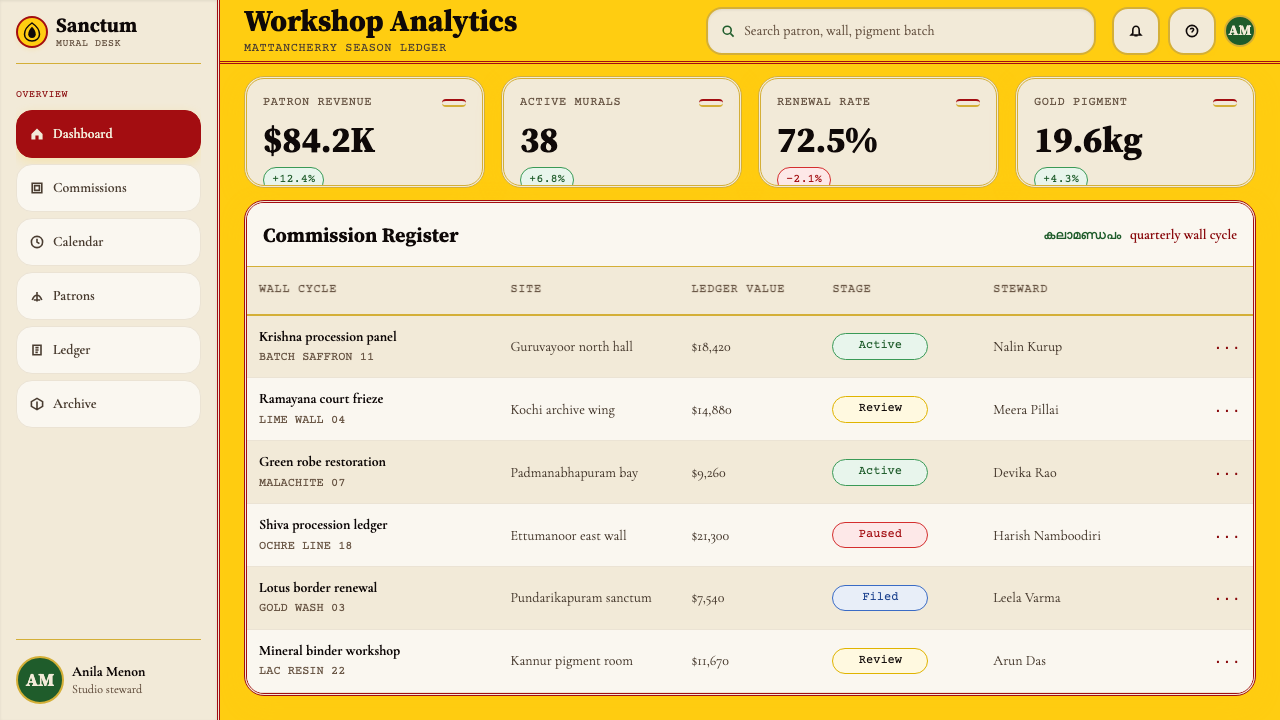Click the search magnifier icon
Image resolution: width=1280 pixels, height=720 pixels.
(728, 31)
